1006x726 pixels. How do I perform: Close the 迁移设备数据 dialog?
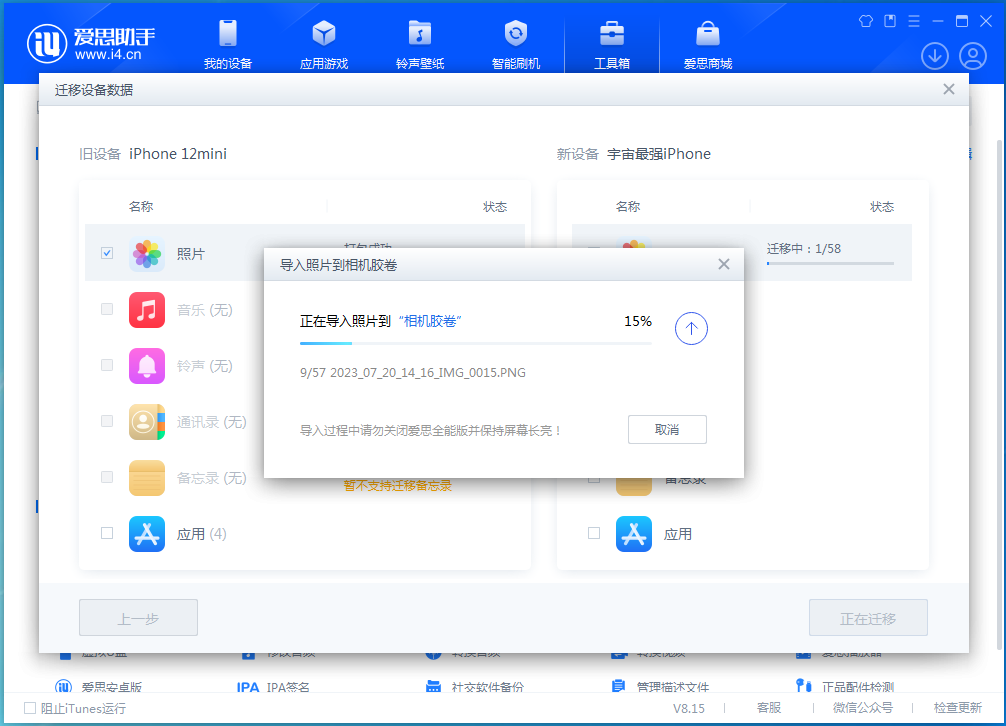click(x=949, y=89)
